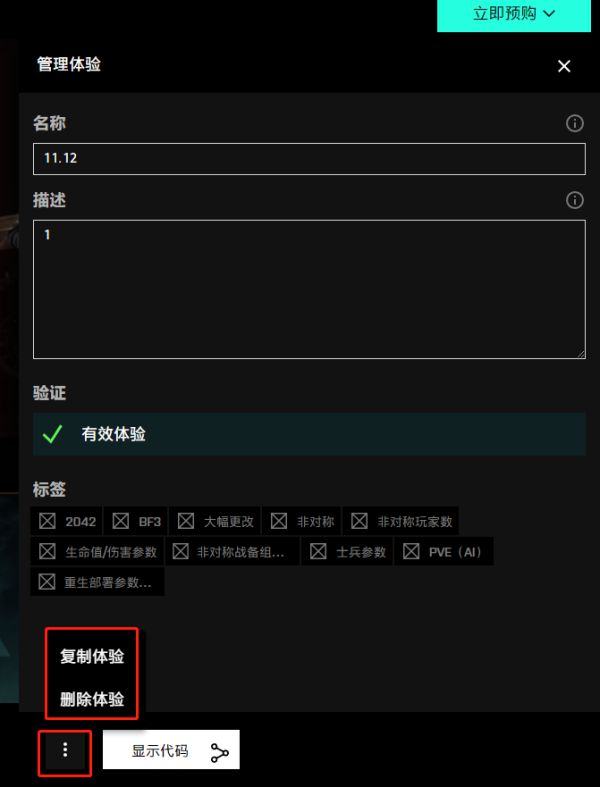Open the three-dot more options menu
This screenshot has width=600, height=787.
coord(65,750)
